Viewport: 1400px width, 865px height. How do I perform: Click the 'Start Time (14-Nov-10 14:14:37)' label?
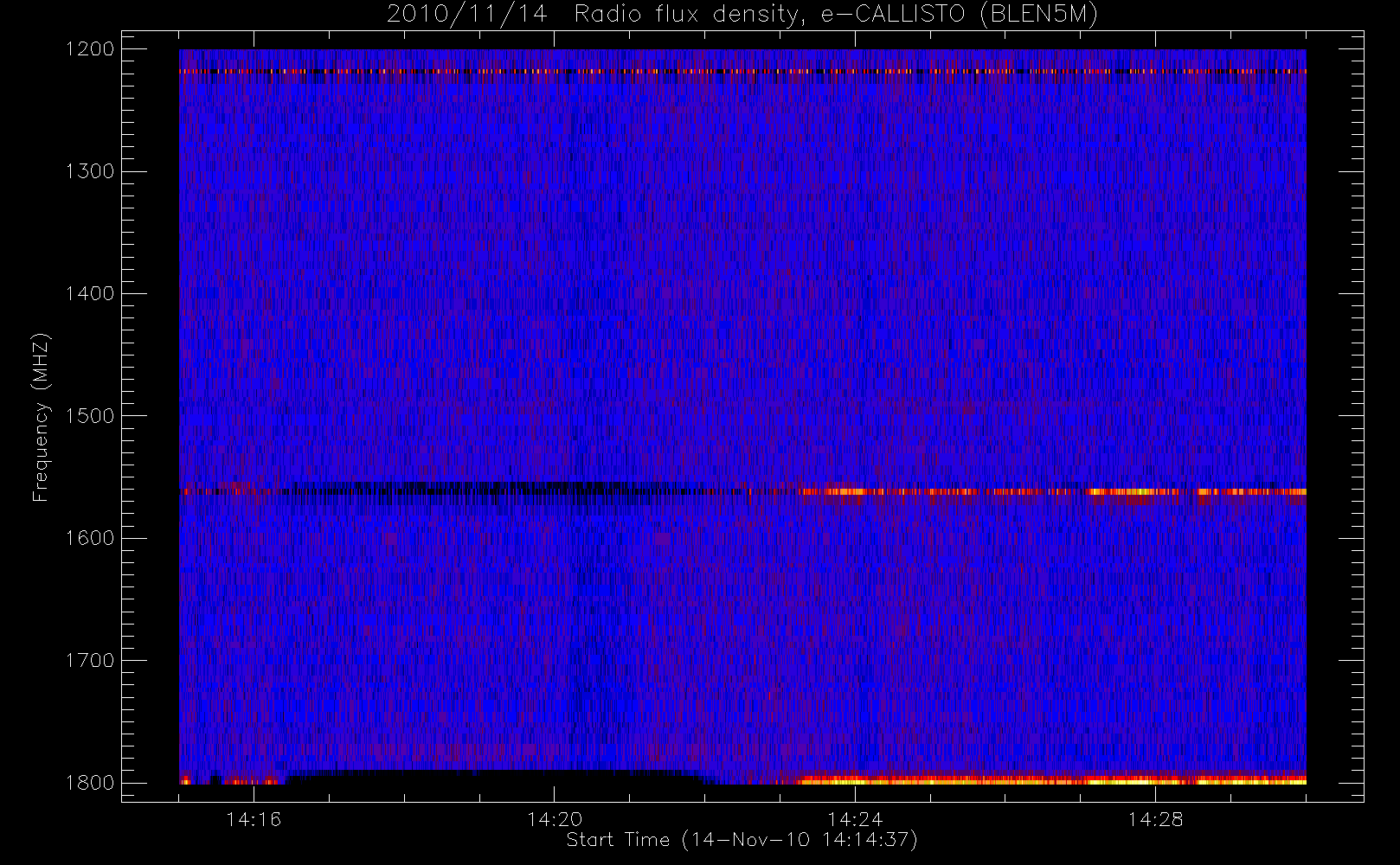742,840
